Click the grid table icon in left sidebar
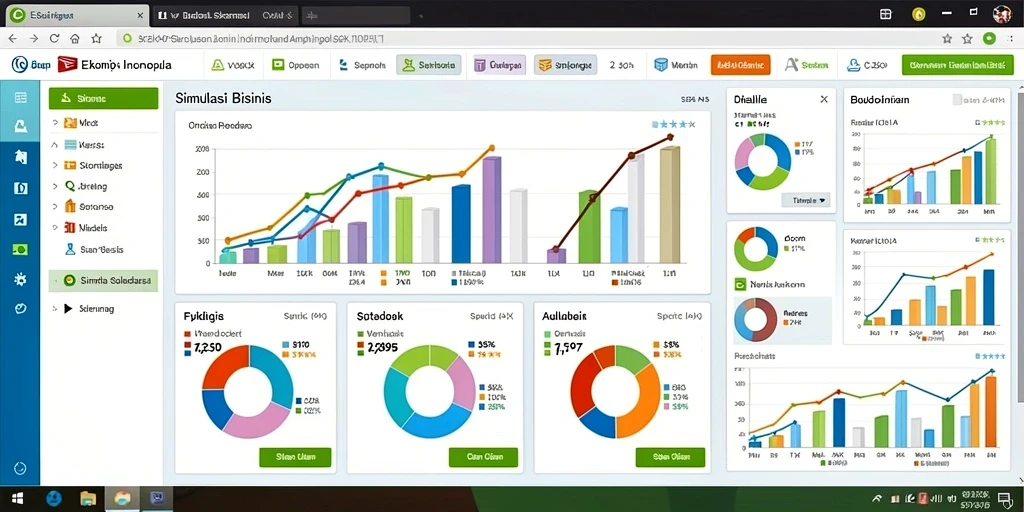Viewport: 1024px width, 512px height. (x=20, y=98)
